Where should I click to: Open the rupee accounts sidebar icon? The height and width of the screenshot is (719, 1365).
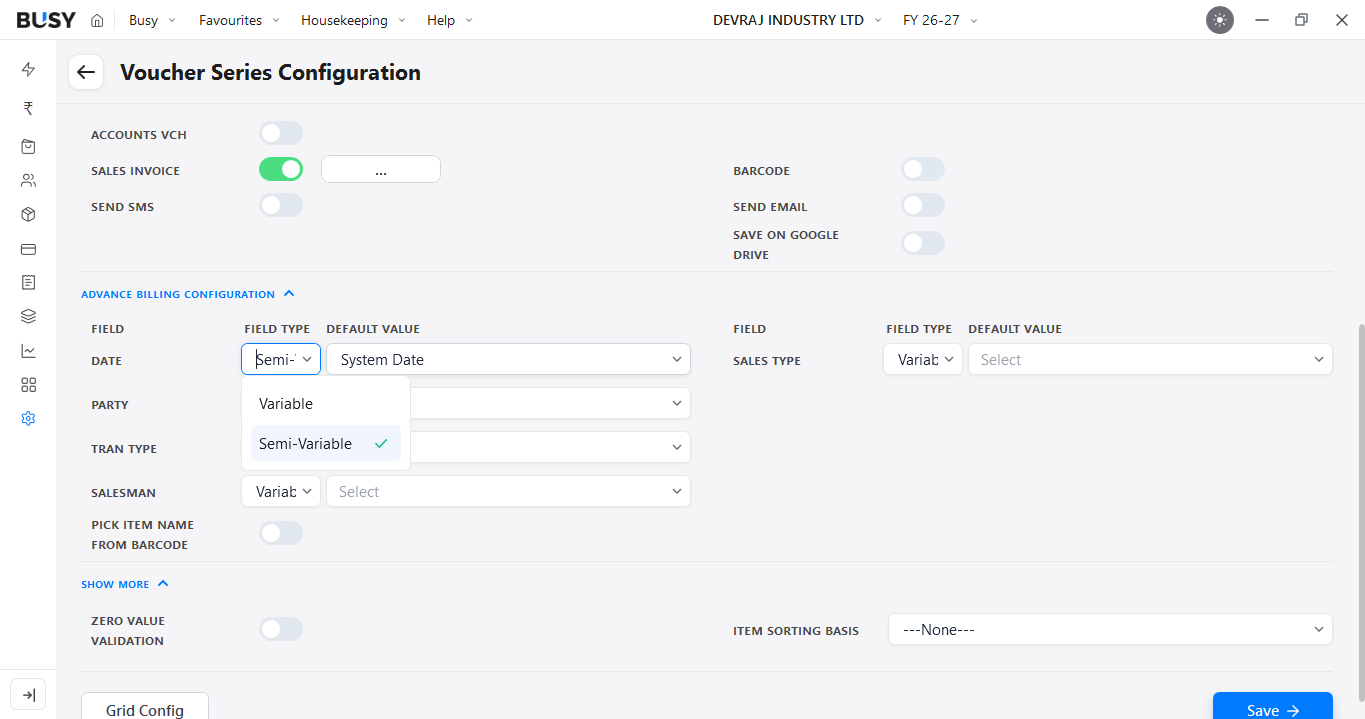(28, 108)
